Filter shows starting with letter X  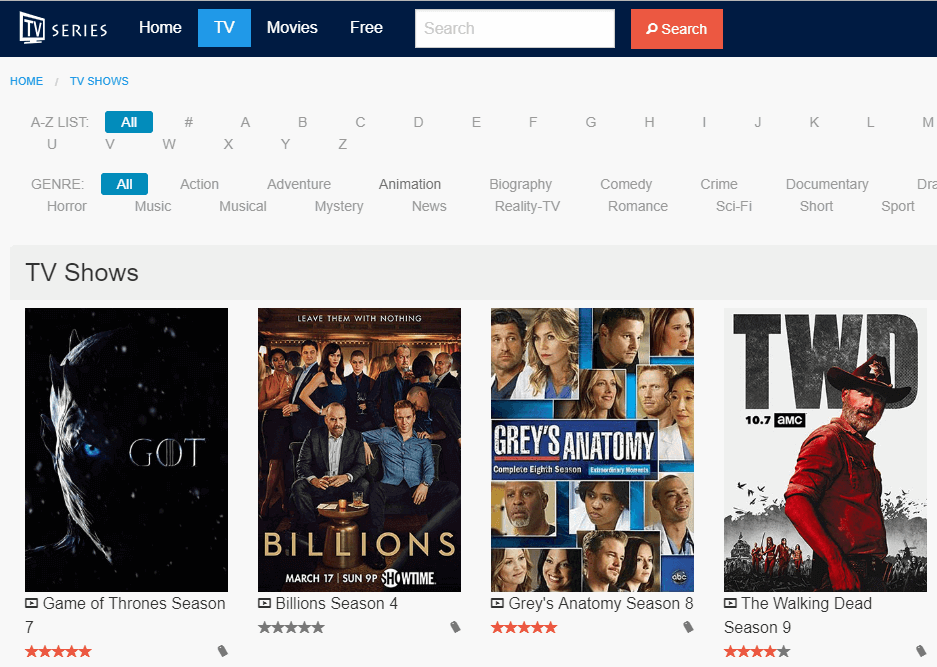[228, 145]
